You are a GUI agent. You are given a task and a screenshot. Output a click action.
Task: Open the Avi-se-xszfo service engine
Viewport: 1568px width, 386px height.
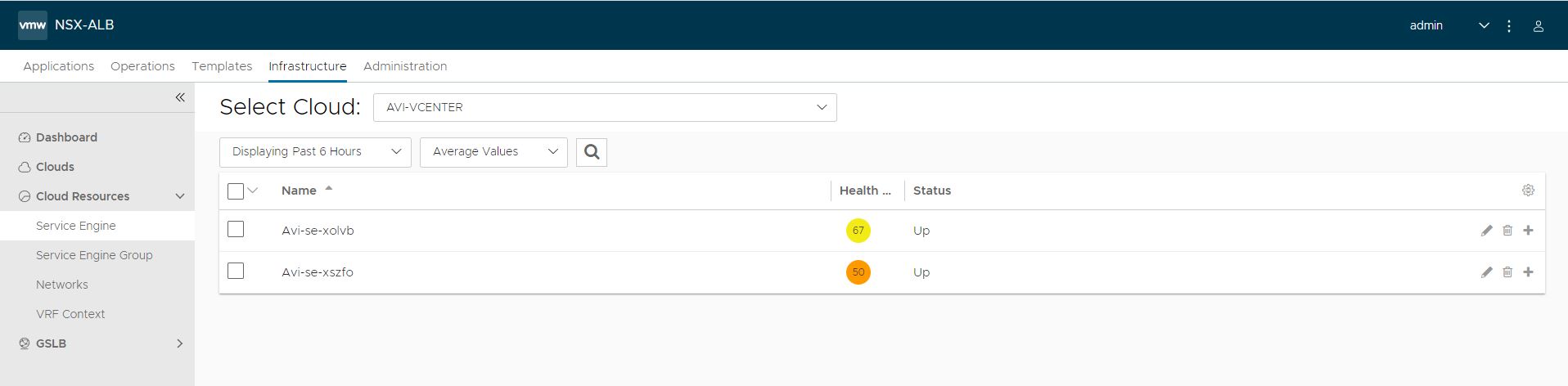click(318, 272)
